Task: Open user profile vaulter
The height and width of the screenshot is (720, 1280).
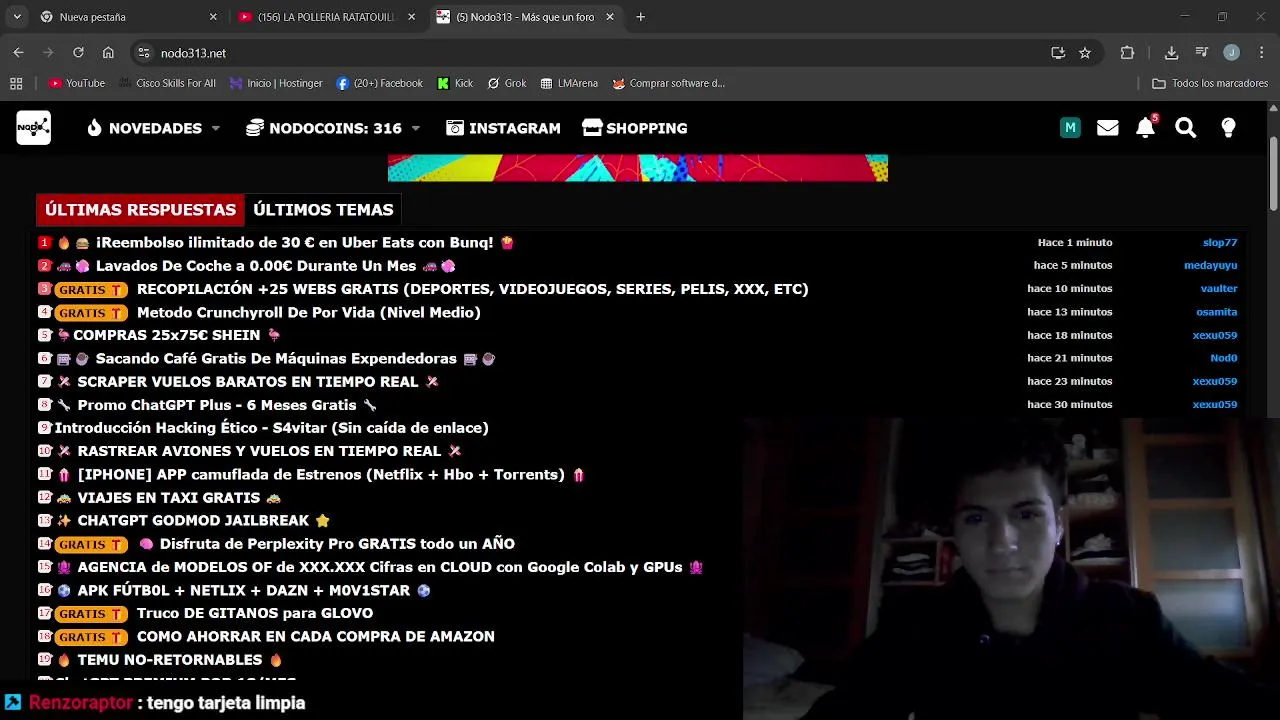Action: [x=1219, y=288]
